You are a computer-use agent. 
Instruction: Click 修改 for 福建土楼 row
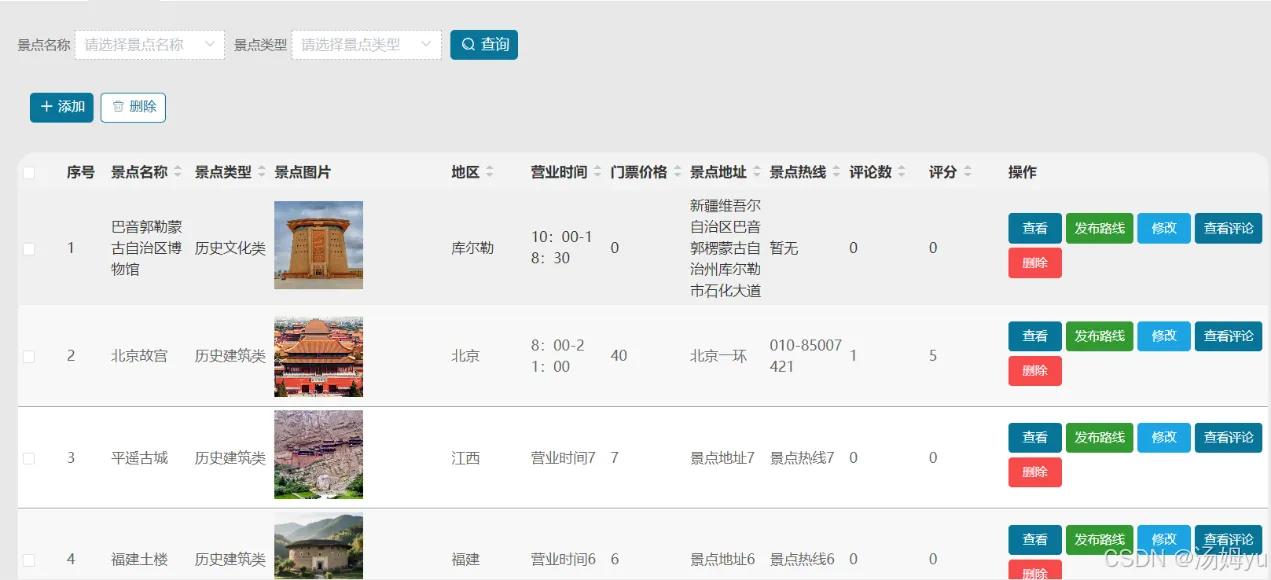pos(1164,539)
